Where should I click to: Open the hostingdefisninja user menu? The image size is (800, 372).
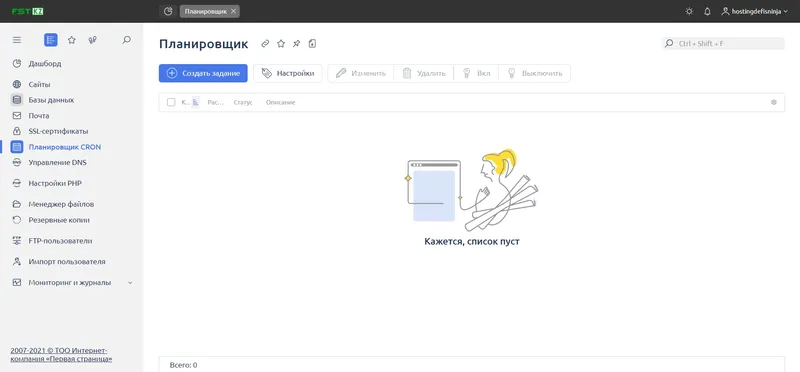[x=754, y=11]
